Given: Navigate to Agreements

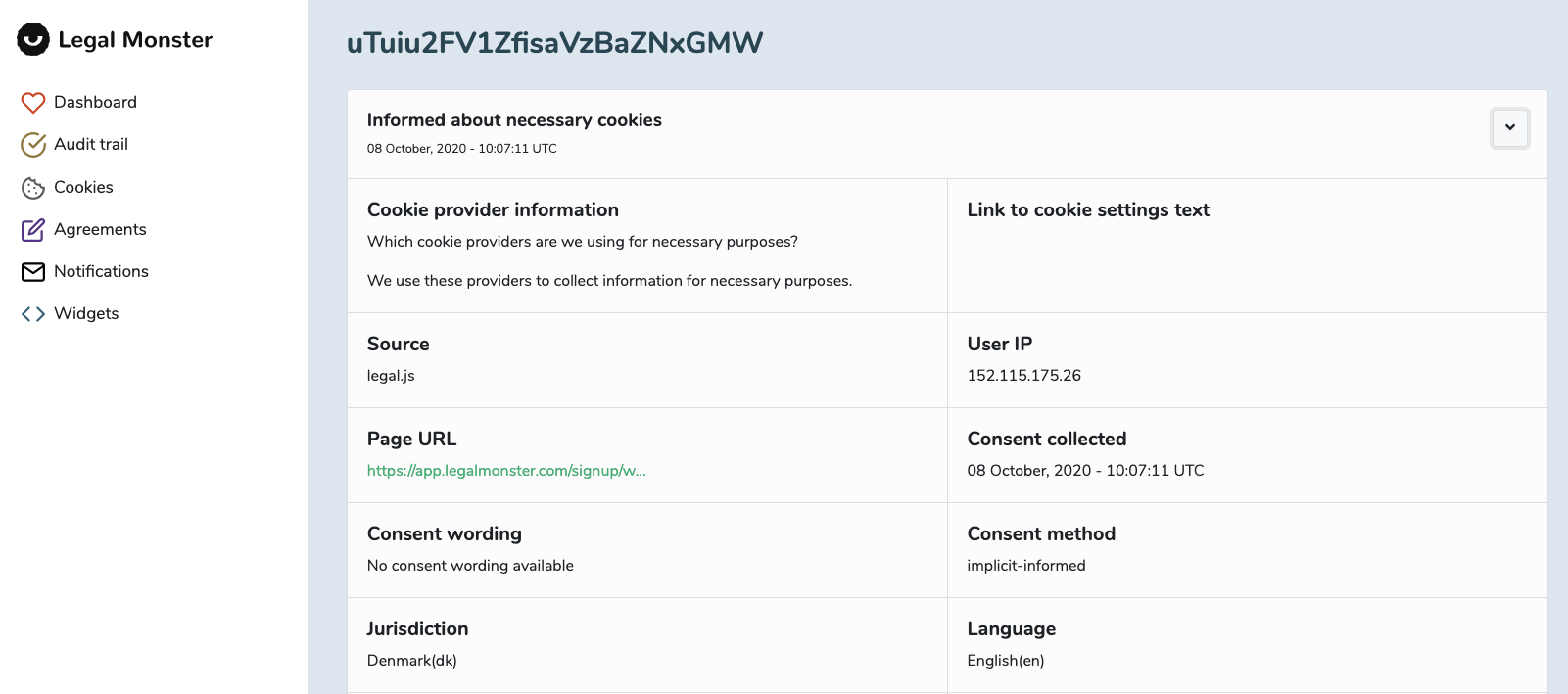Looking at the screenshot, I should (100, 229).
